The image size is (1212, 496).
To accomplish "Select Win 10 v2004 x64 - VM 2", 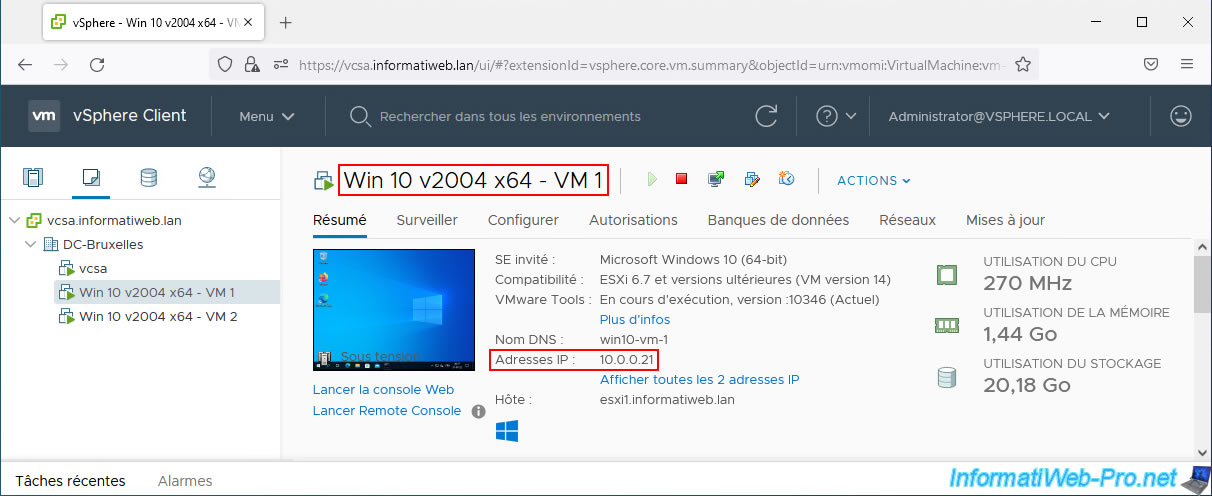I will pos(158,316).
